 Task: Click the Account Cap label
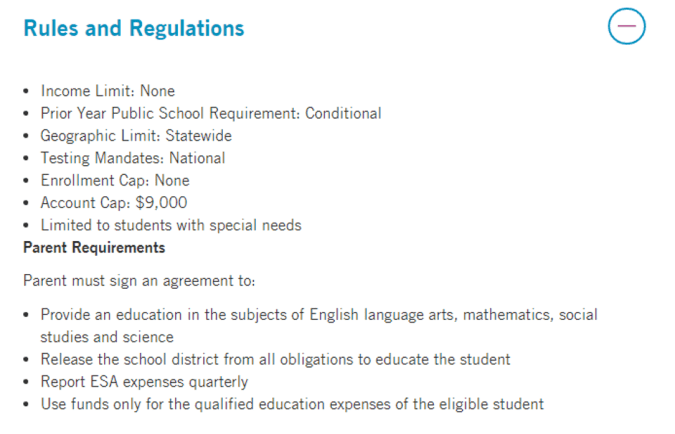[x=84, y=203]
